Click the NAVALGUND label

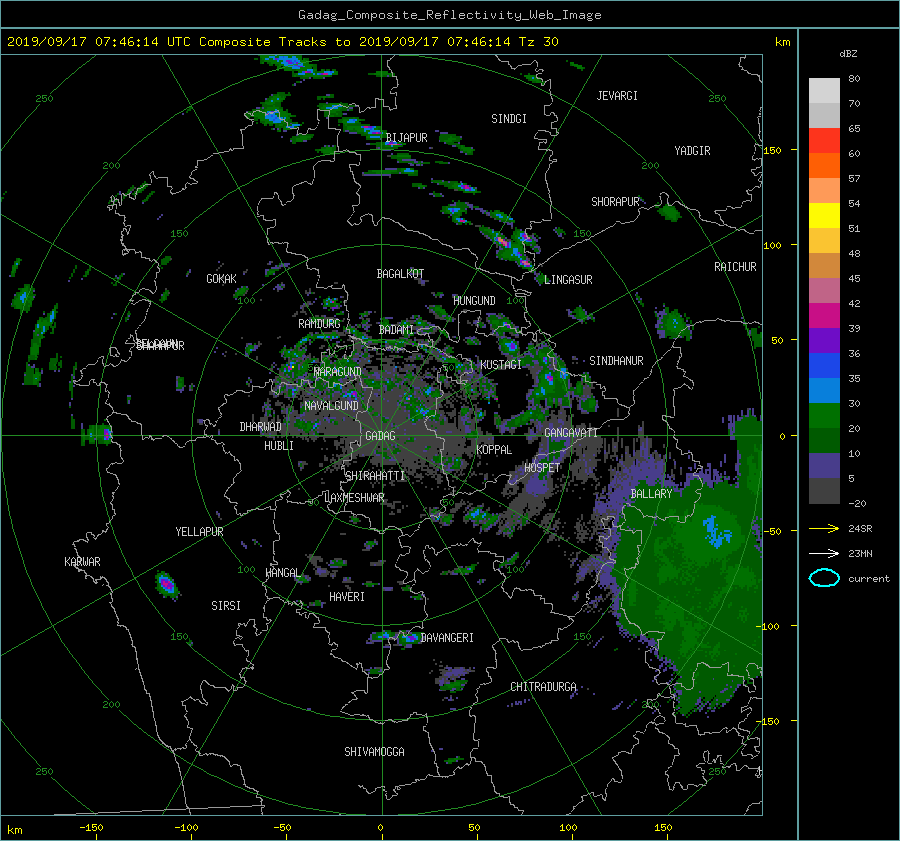tap(331, 406)
